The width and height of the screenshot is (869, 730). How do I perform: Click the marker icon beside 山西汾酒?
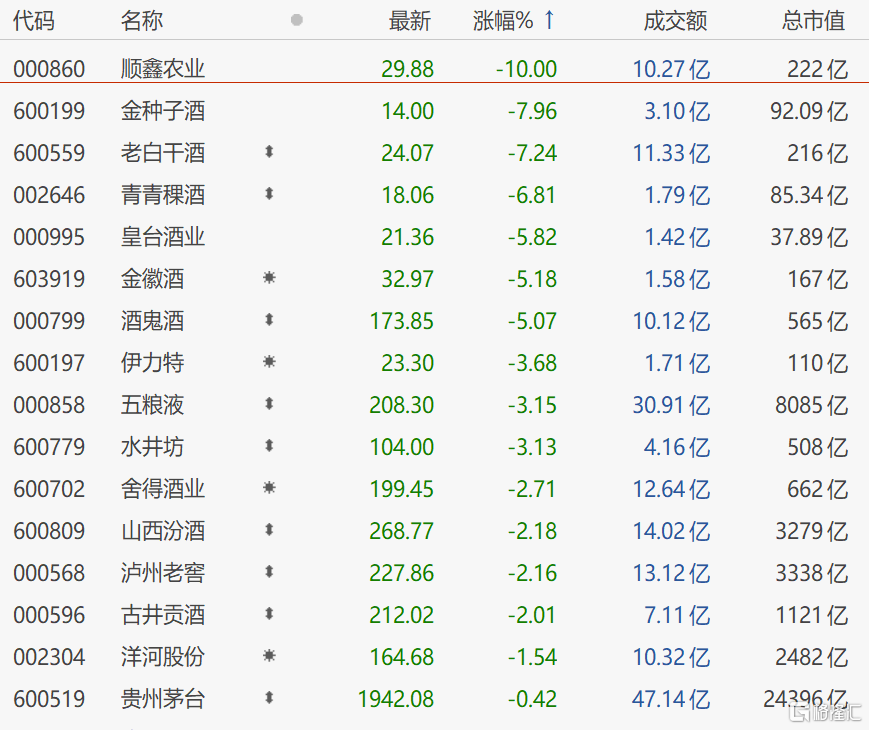point(269,530)
